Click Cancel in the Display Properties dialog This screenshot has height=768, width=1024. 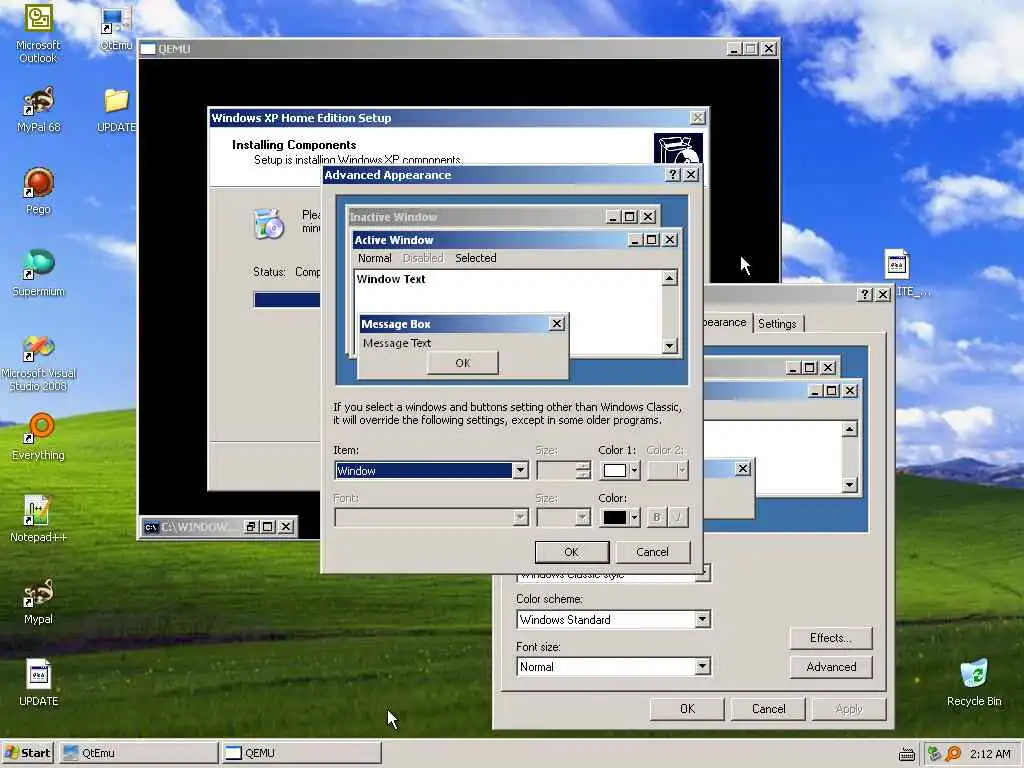coord(768,709)
